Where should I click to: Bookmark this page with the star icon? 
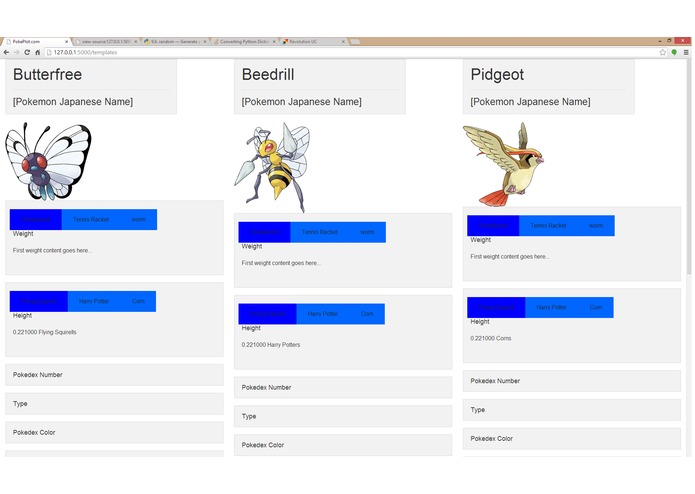[663, 52]
